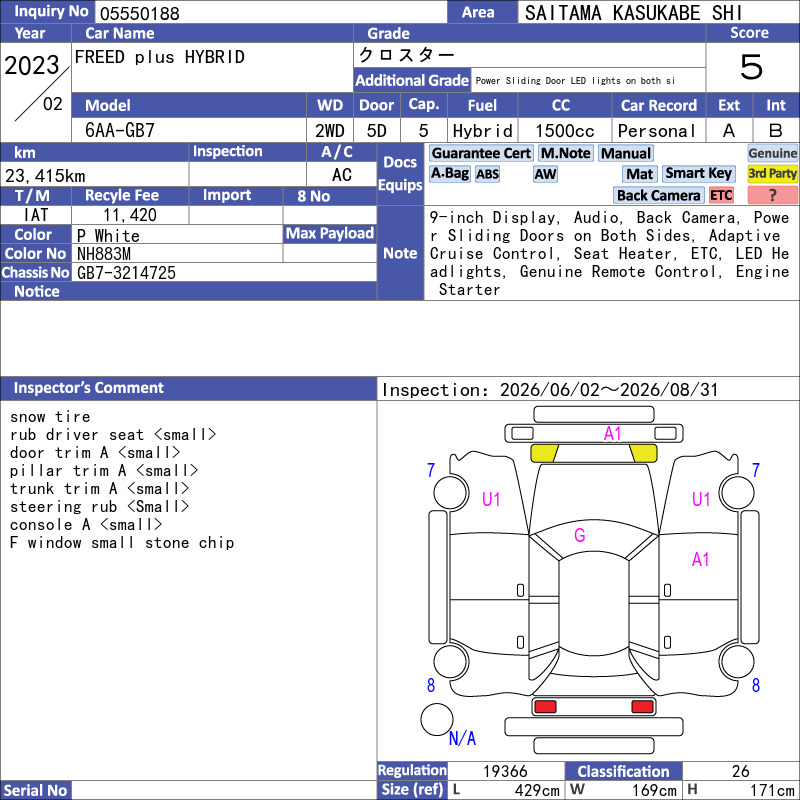Click the year 2023

pos(32,65)
